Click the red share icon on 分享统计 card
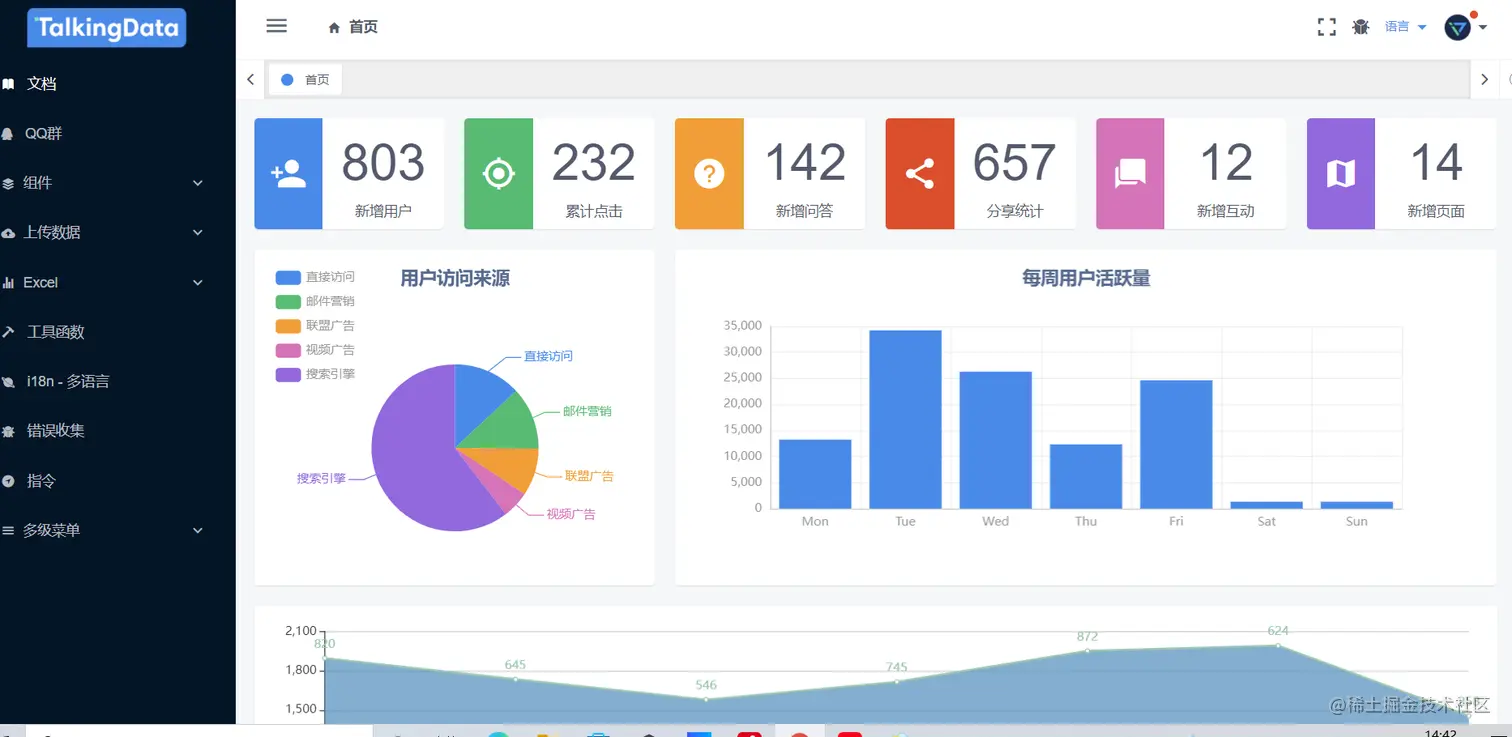 pos(920,174)
